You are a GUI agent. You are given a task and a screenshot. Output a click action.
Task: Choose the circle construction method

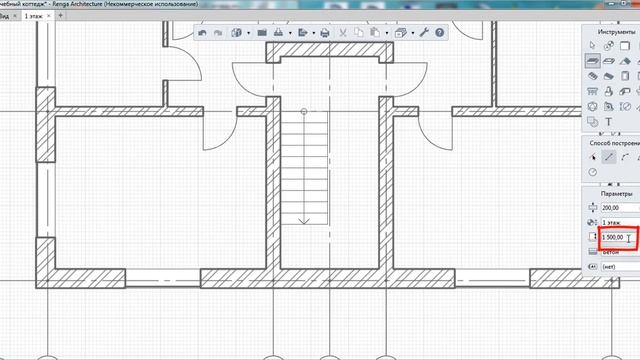point(593,172)
